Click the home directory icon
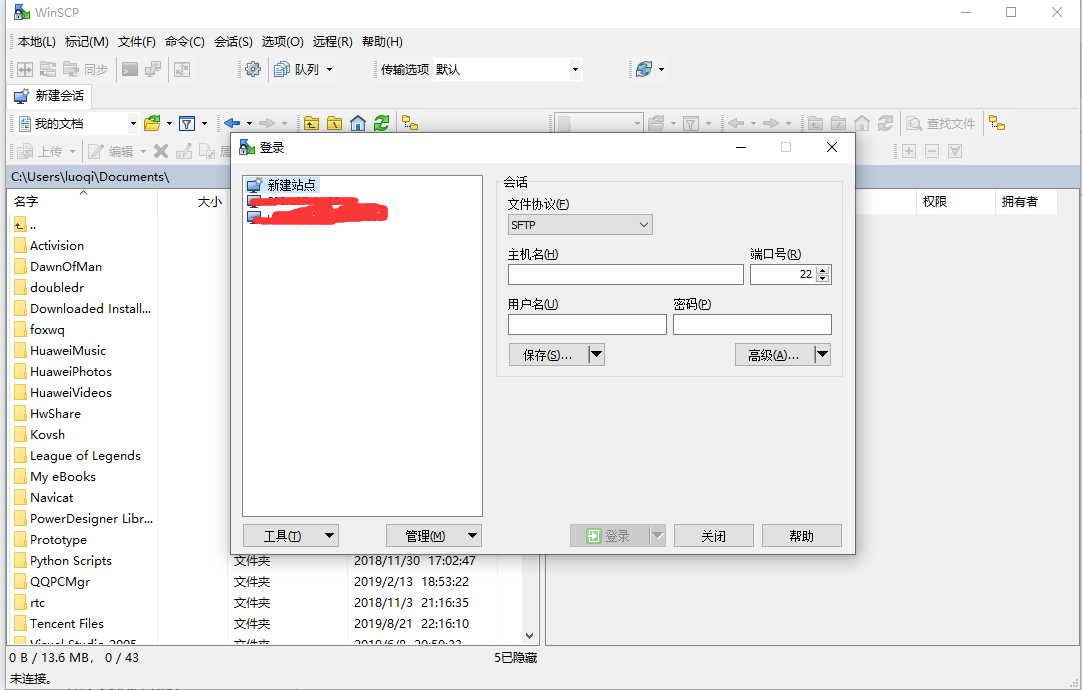 click(x=359, y=122)
